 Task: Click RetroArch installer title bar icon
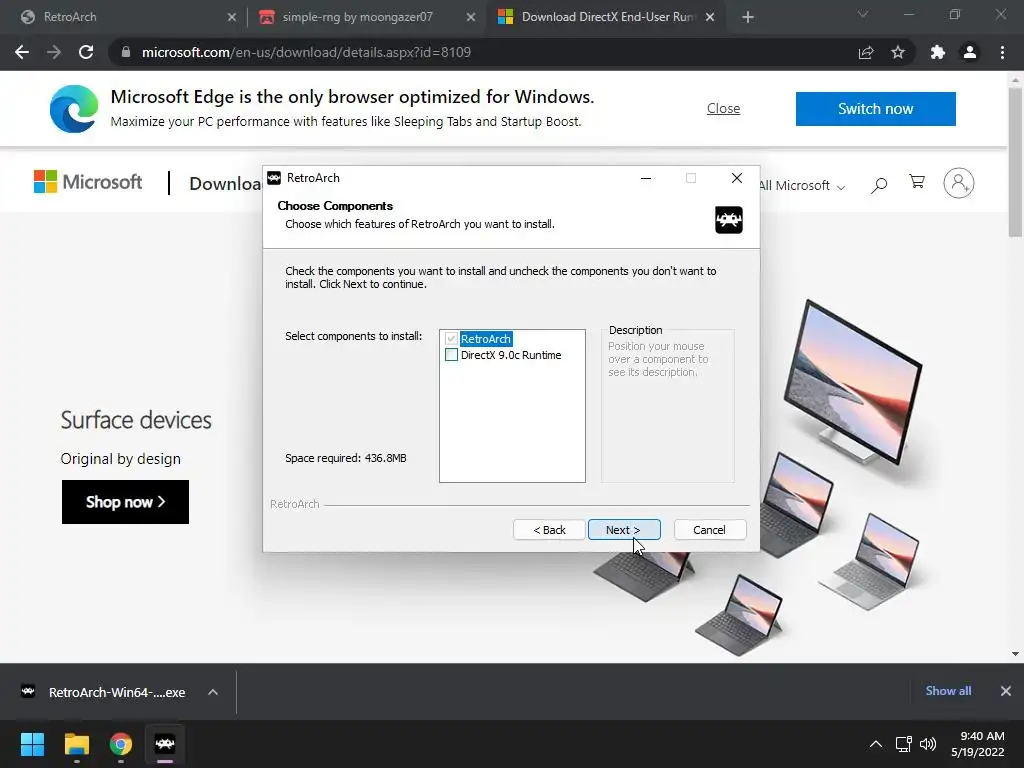(274, 178)
